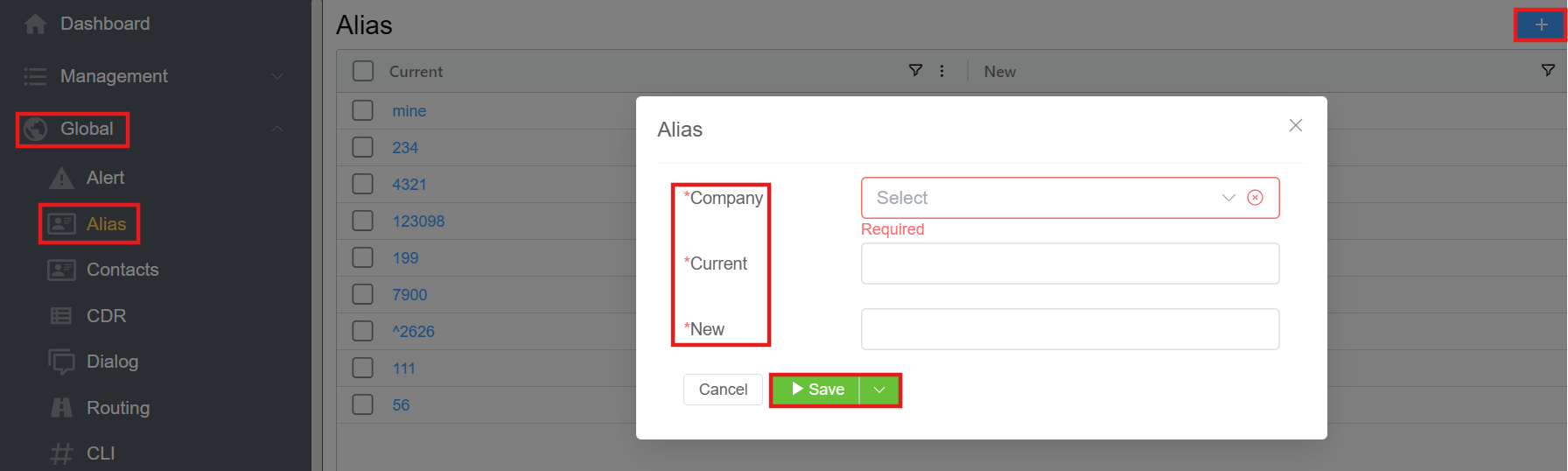Click the blue plus add alias button
Viewport: 1568px width, 471px height.
(x=1541, y=25)
